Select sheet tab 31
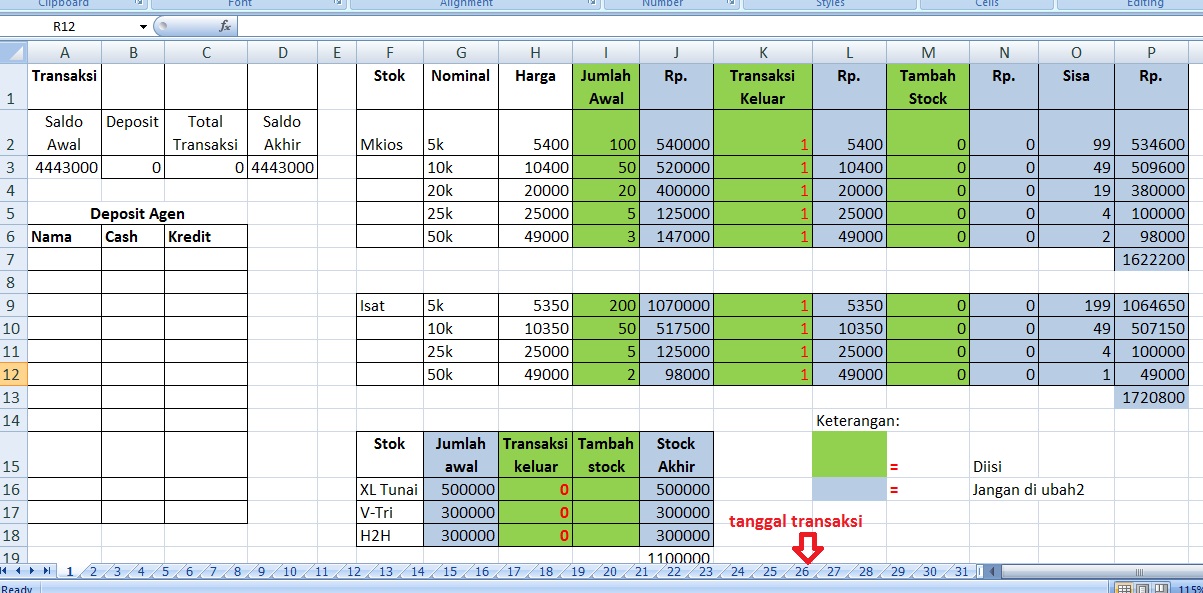Viewport: 1203px width, 593px height. 961,571
